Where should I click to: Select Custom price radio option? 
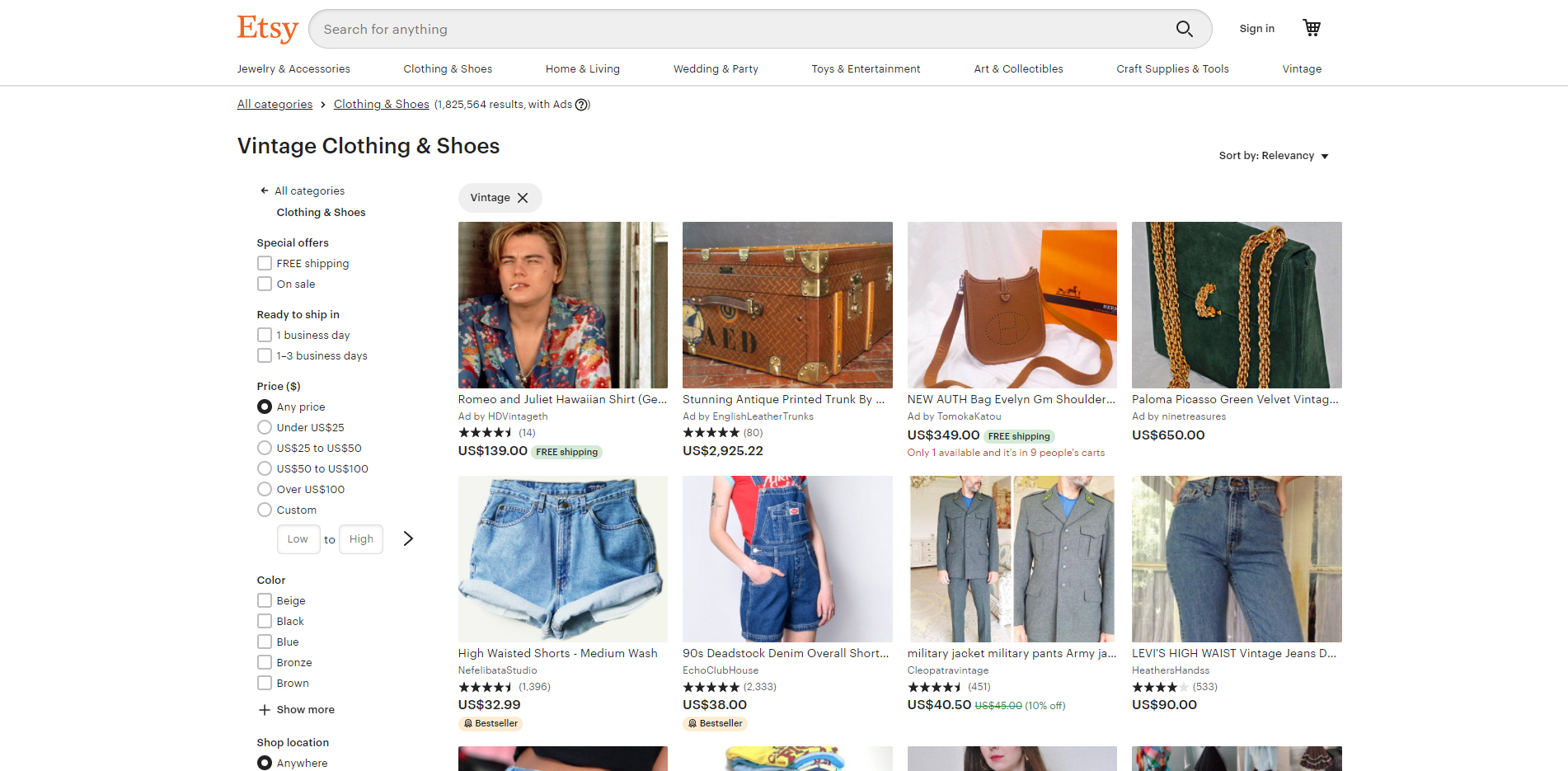[x=265, y=510]
